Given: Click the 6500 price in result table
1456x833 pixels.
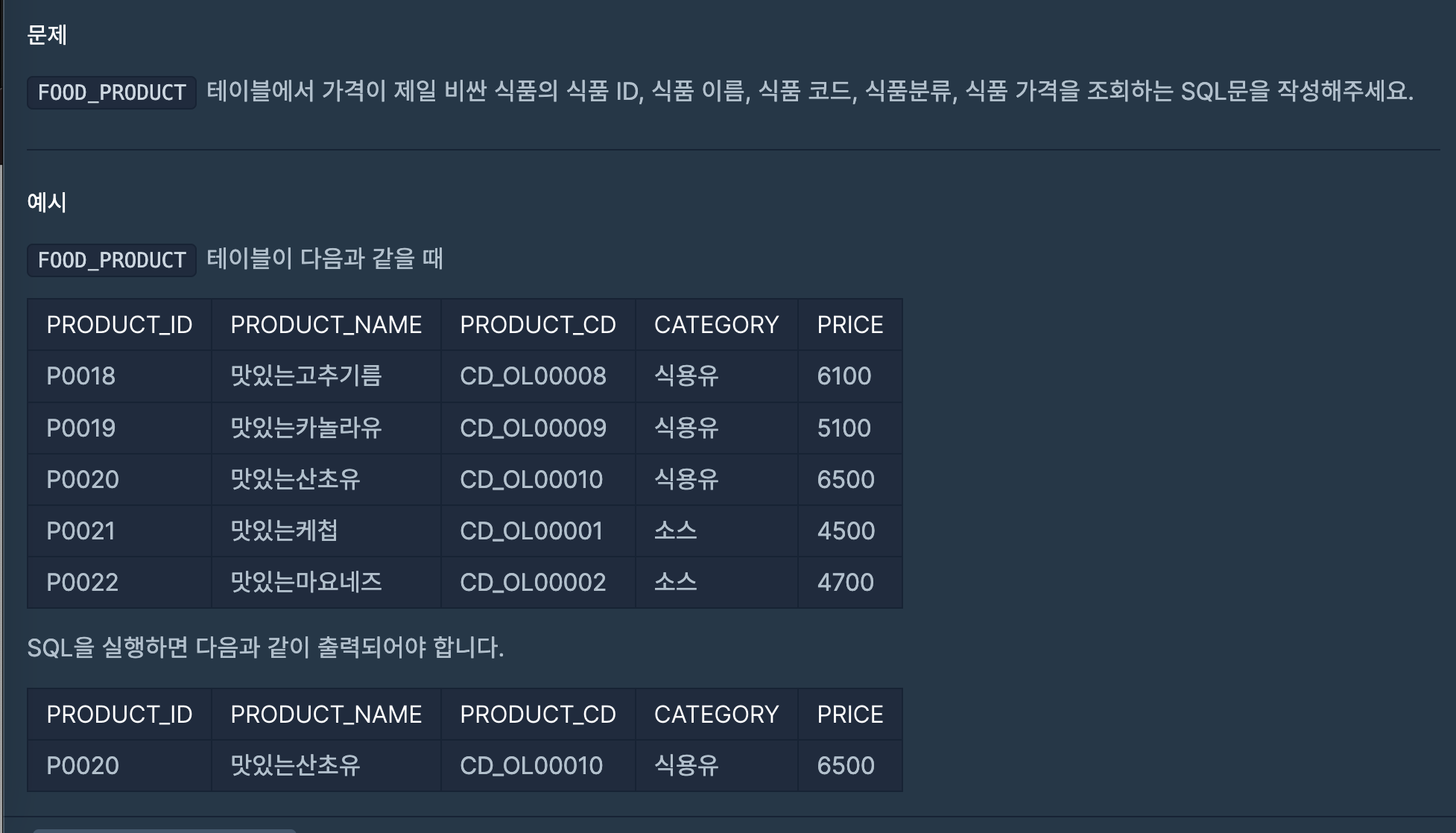Looking at the screenshot, I should (845, 766).
